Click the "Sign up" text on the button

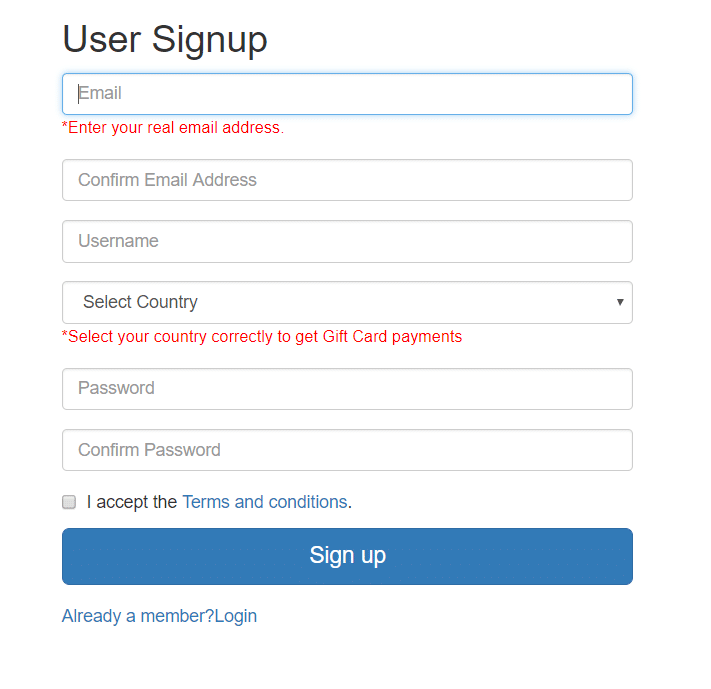pos(347,556)
